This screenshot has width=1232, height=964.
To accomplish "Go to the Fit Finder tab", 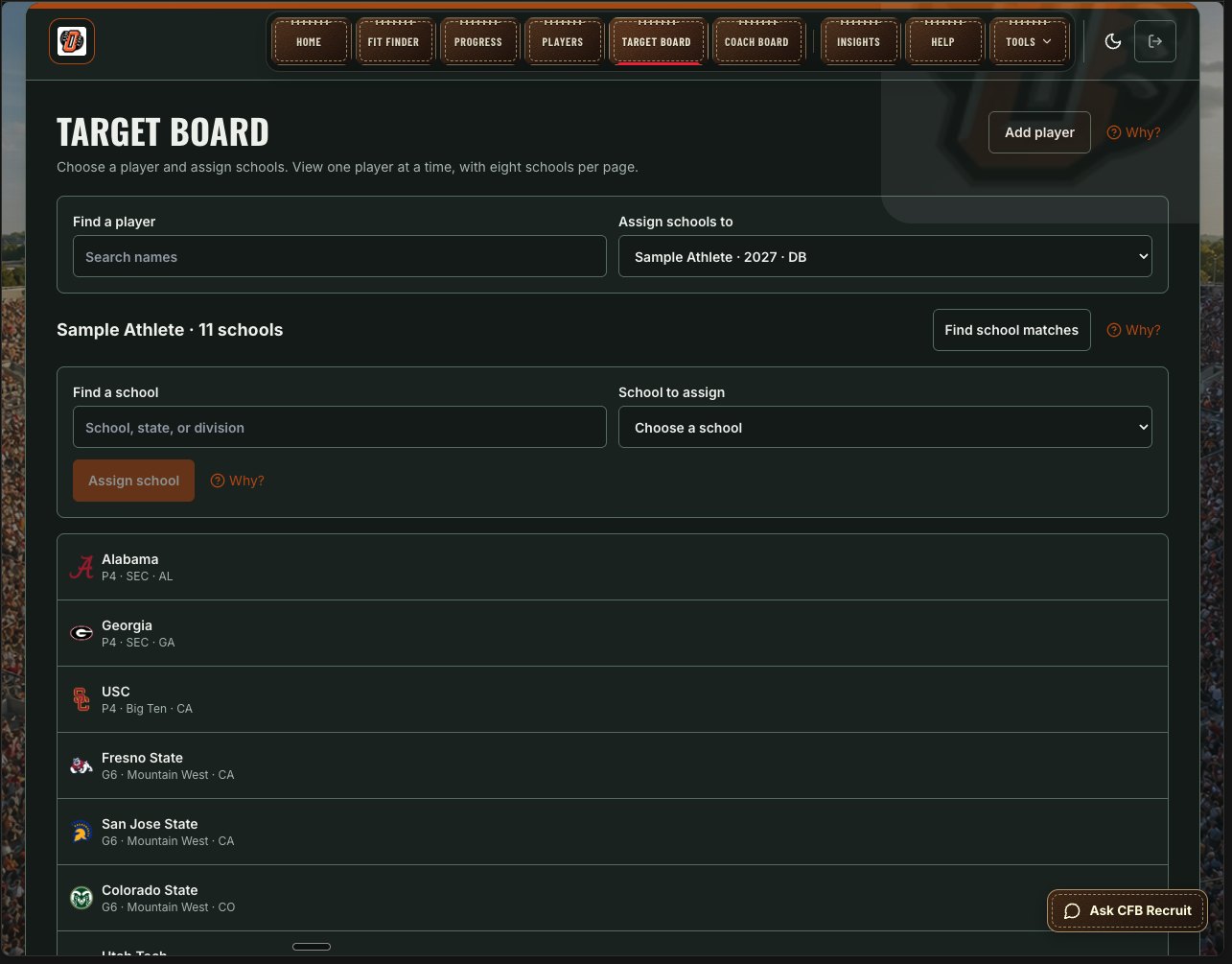I will 393,42.
